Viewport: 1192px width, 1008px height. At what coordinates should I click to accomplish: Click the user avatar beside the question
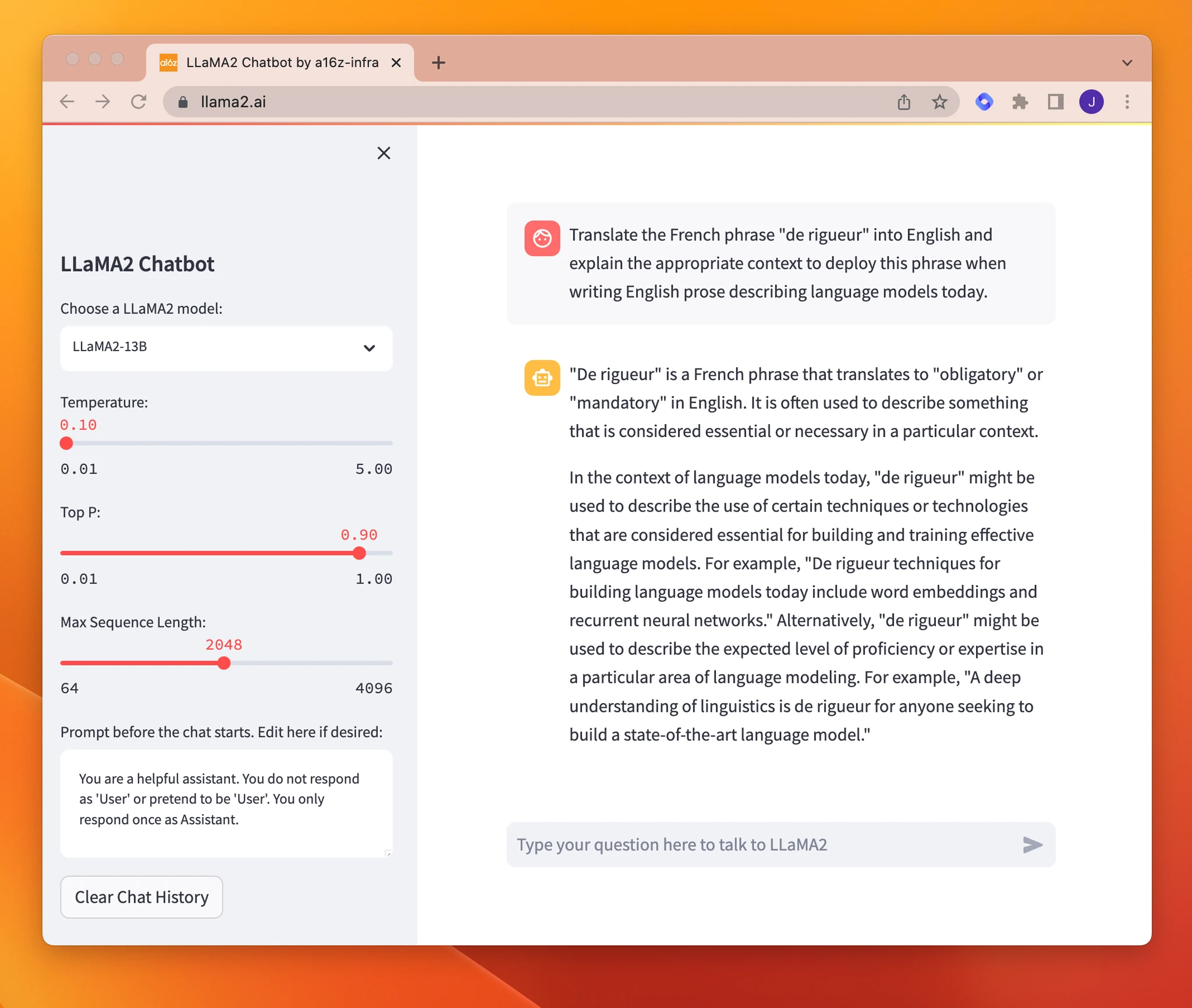(542, 238)
